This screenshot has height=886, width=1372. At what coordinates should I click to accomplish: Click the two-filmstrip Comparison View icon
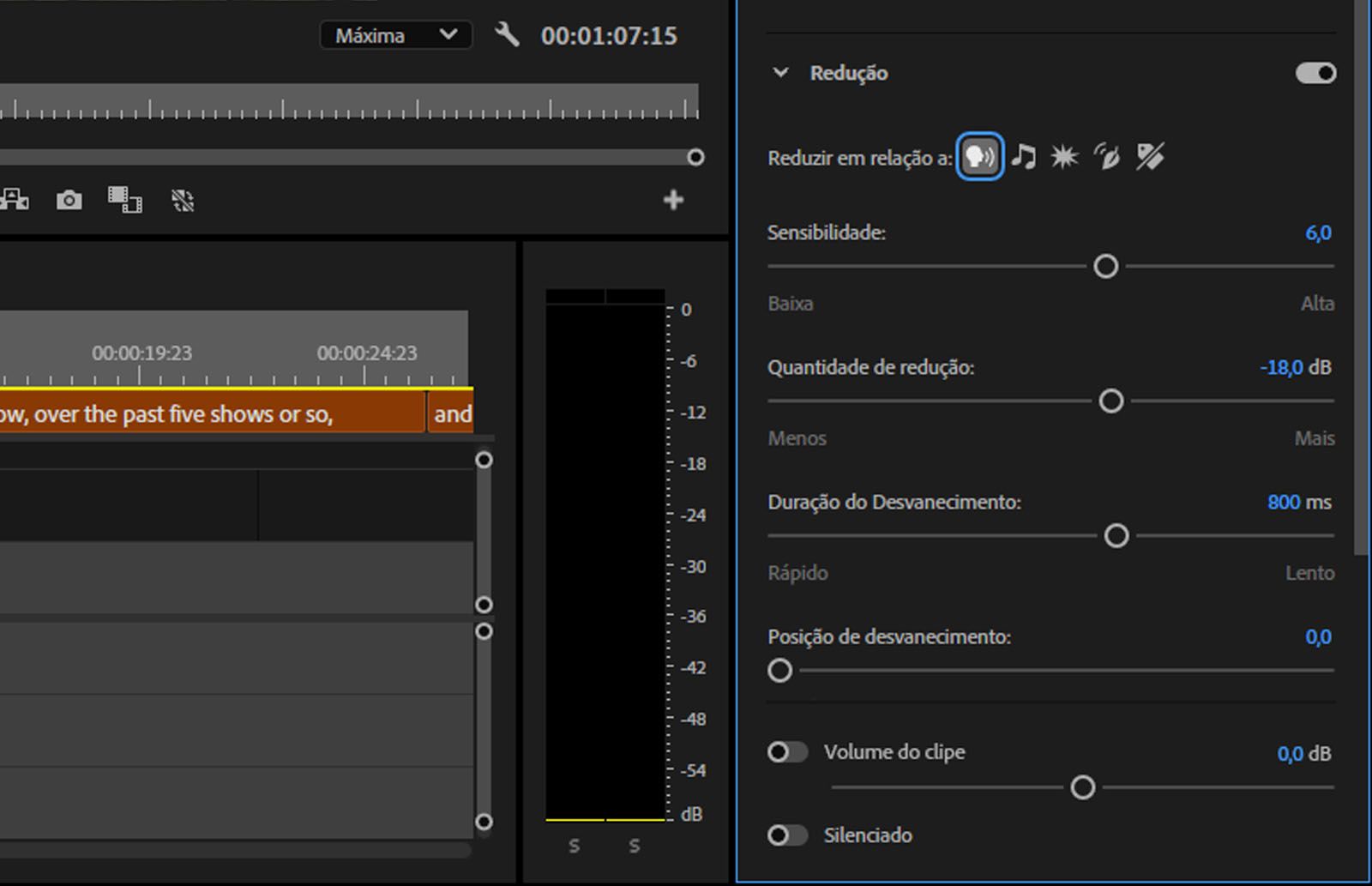(x=125, y=200)
